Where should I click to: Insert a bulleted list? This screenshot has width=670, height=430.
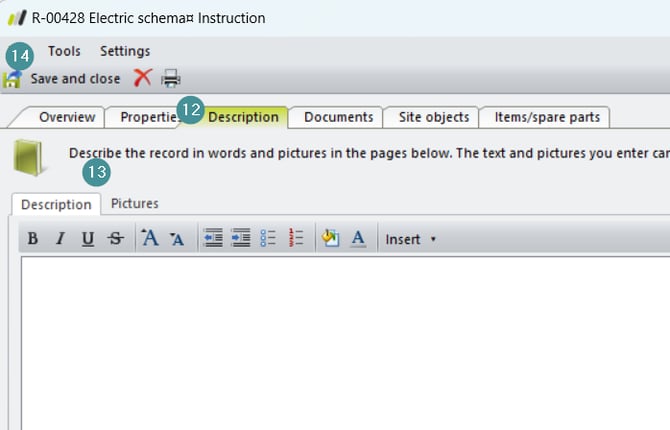tap(268, 239)
